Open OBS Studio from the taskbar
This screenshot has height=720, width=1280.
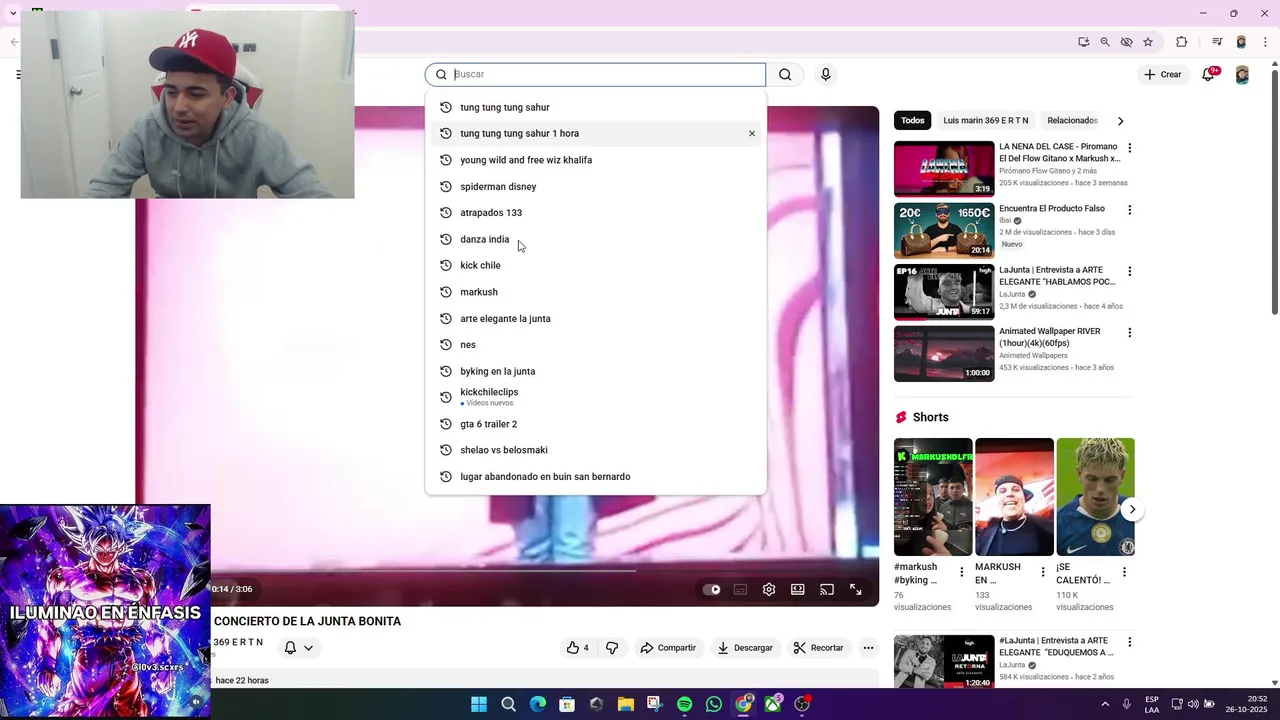[x=802, y=704]
